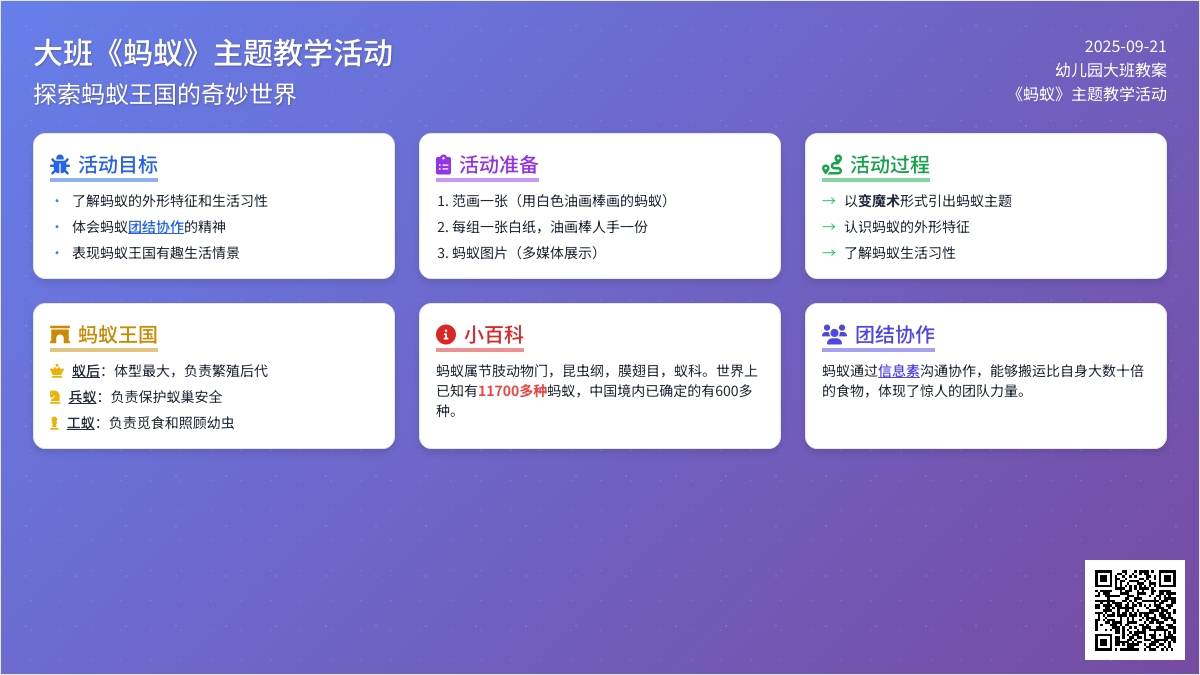1200x675 pixels.
Task: Click the people icon in 团结协作 card heading
Action: (x=834, y=335)
